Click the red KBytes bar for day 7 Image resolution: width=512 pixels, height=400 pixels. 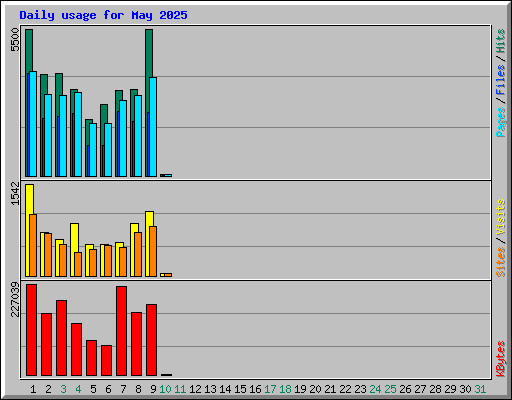pyautogui.click(x=121, y=331)
